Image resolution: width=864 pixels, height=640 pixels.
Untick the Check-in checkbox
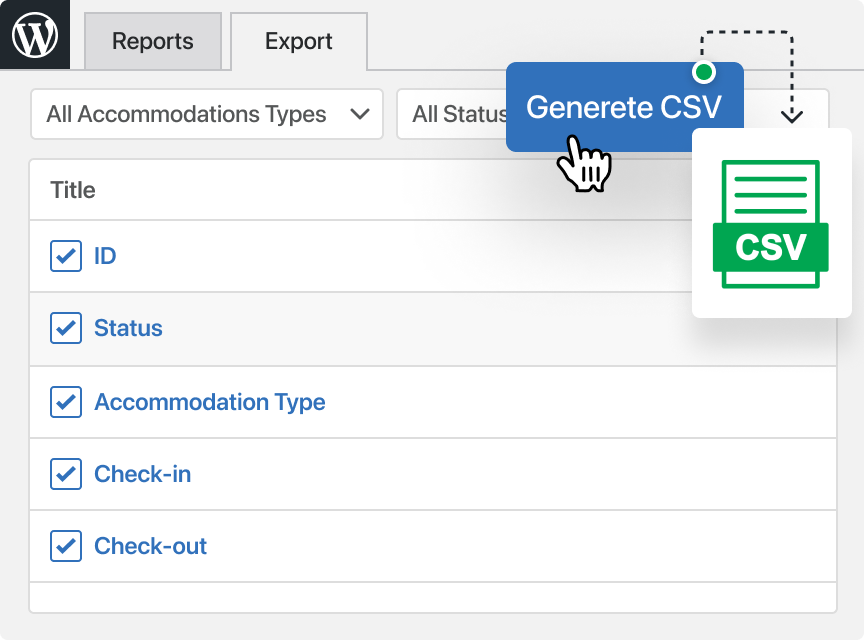(66, 474)
